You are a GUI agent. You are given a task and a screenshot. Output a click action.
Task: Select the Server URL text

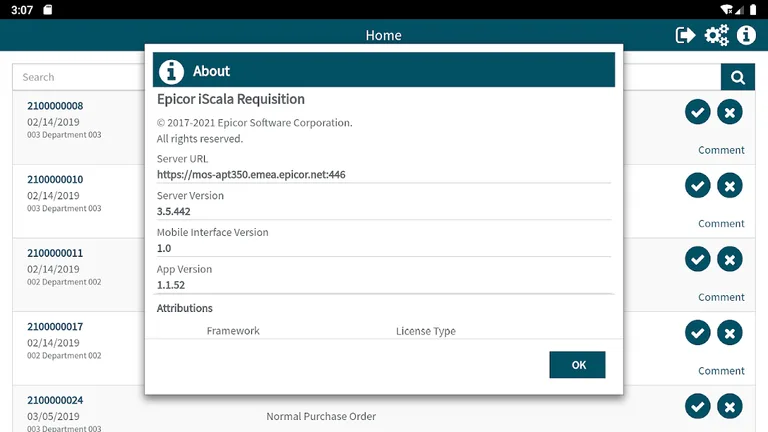[251, 174]
